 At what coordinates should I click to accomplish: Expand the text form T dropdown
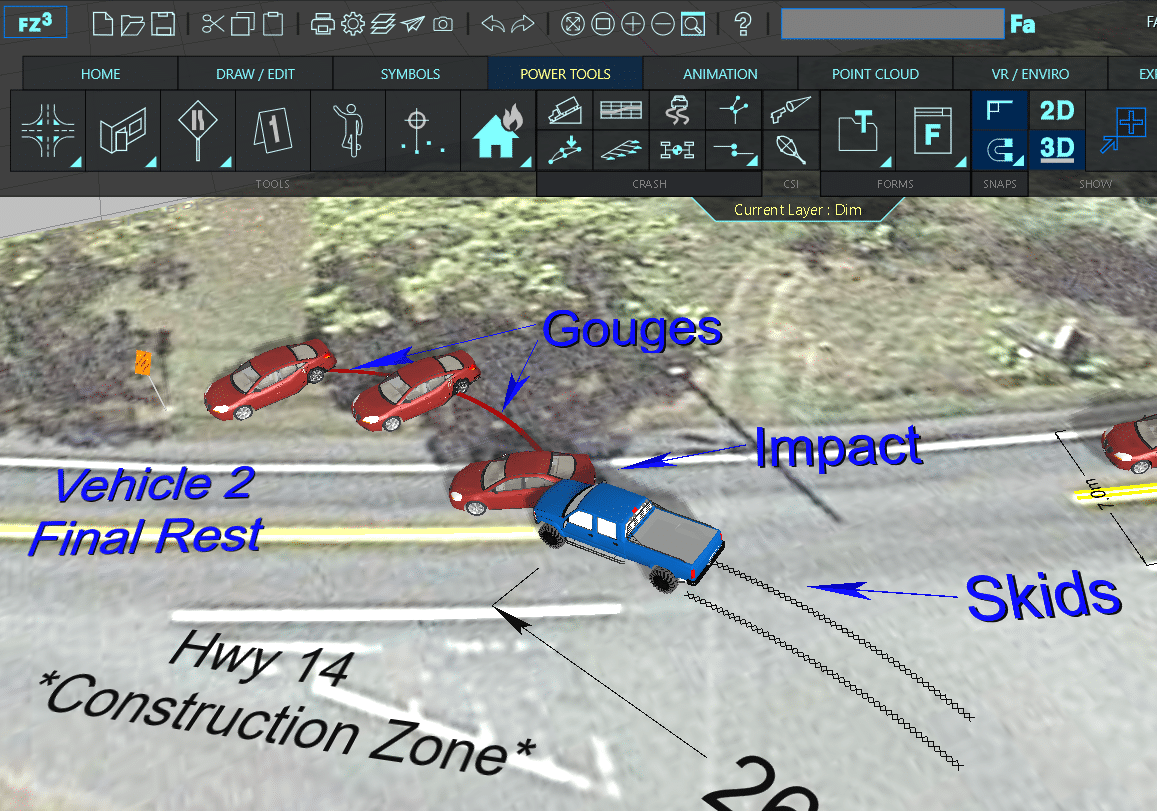885,163
